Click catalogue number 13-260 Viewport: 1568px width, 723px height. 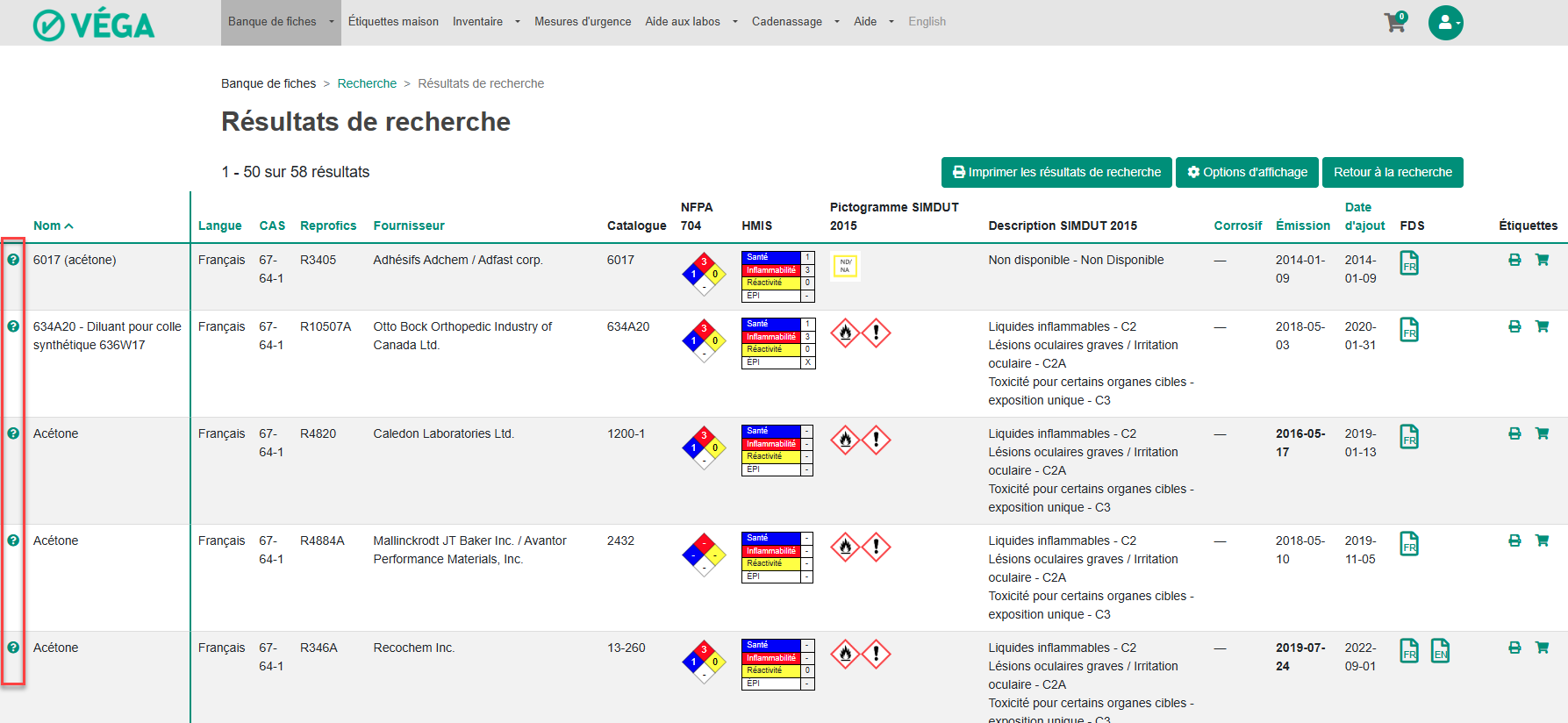(626, 648)
